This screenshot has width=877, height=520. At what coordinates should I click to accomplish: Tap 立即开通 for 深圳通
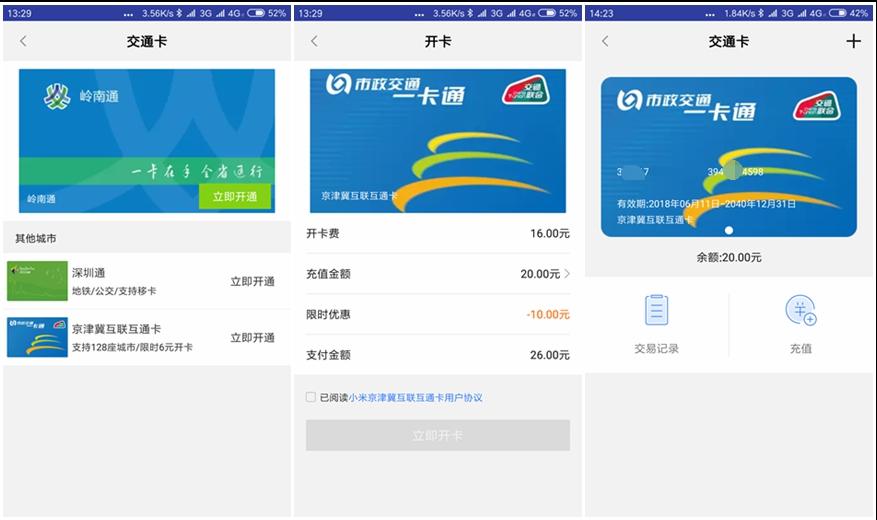252,281
